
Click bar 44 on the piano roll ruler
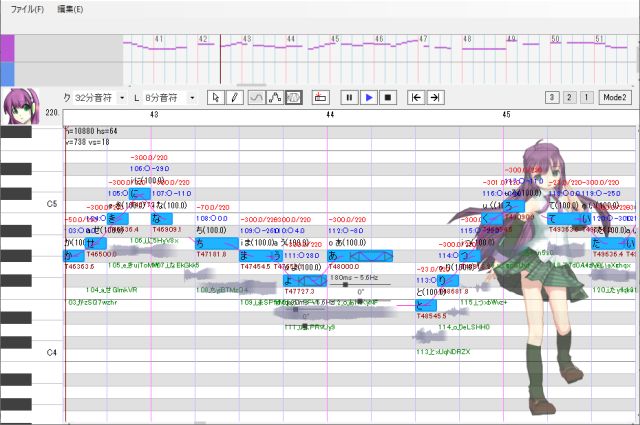pyautogui.click(x=330, y=115)
